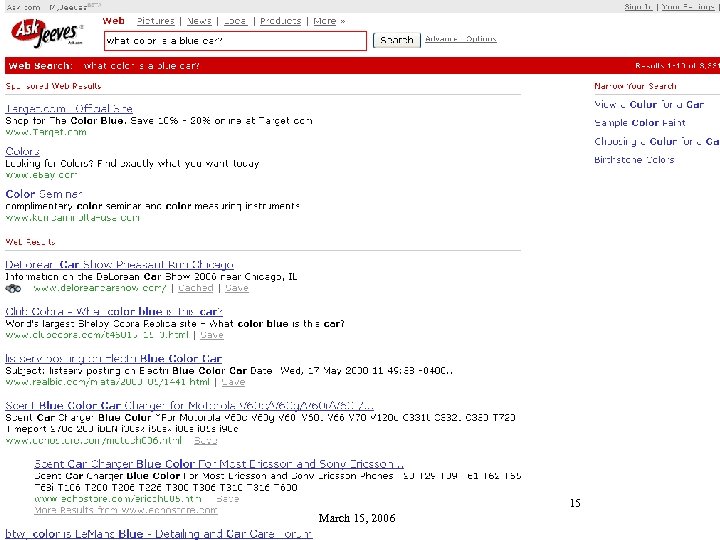Expand the More » search categories
The height and width of the screenshot is (540, 720).
click(329, 21)
